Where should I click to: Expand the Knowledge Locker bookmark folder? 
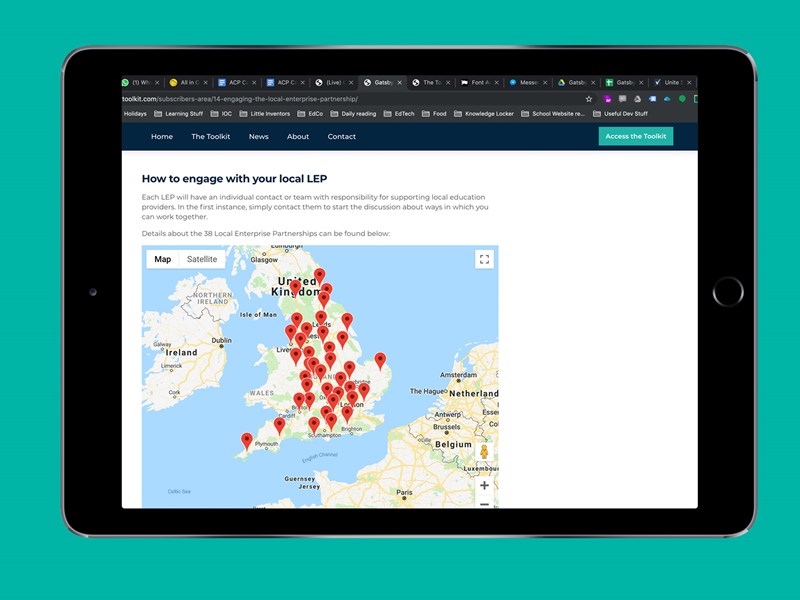click(x=486, y=114)
